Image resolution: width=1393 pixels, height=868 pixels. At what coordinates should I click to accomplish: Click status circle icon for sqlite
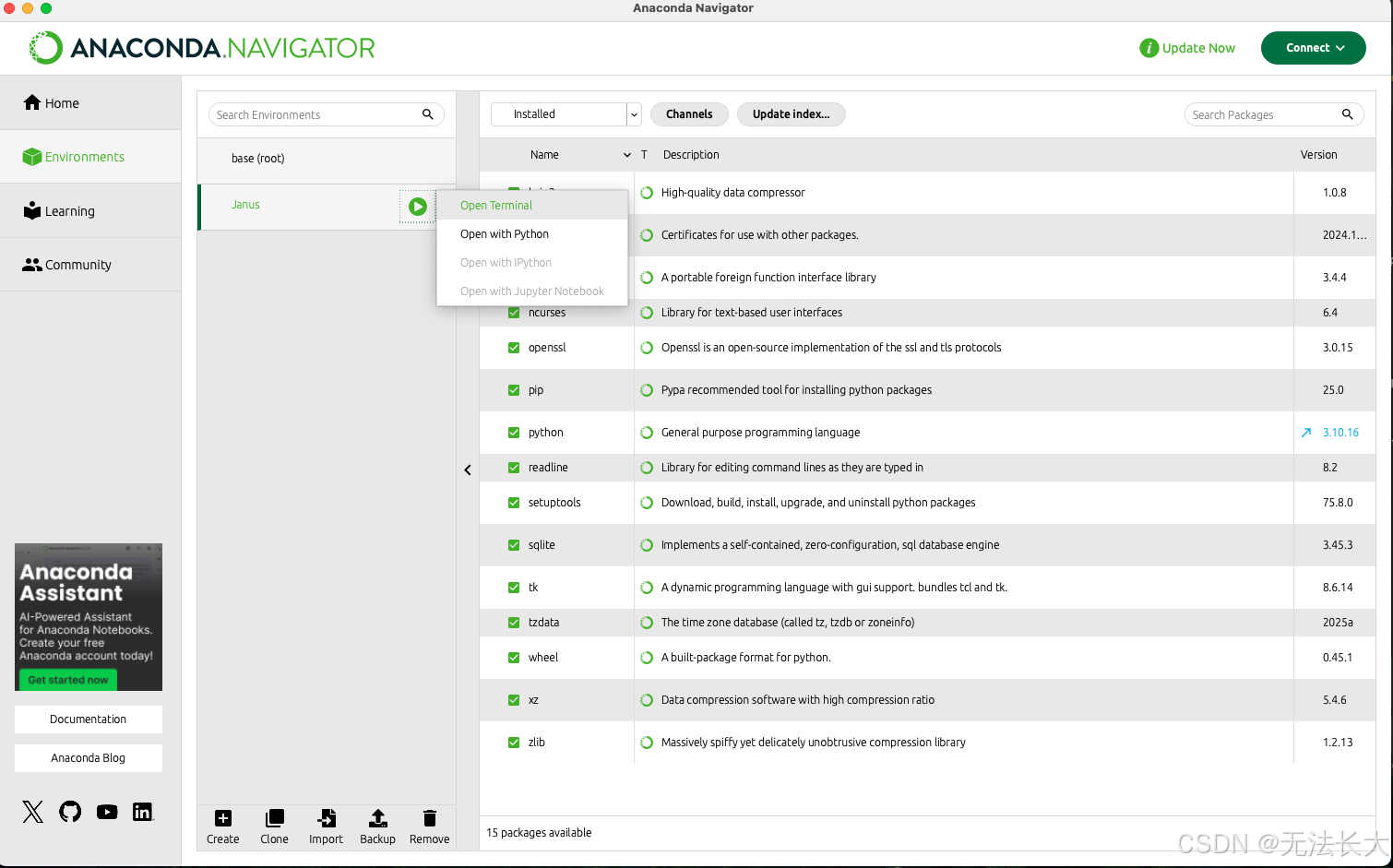pos(647,545)
